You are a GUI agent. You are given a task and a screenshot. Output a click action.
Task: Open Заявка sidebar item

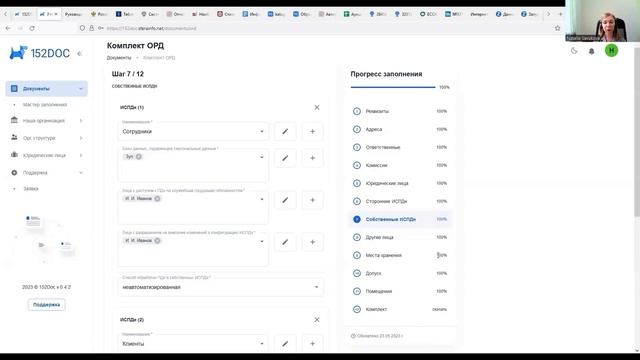coord(31,189)
